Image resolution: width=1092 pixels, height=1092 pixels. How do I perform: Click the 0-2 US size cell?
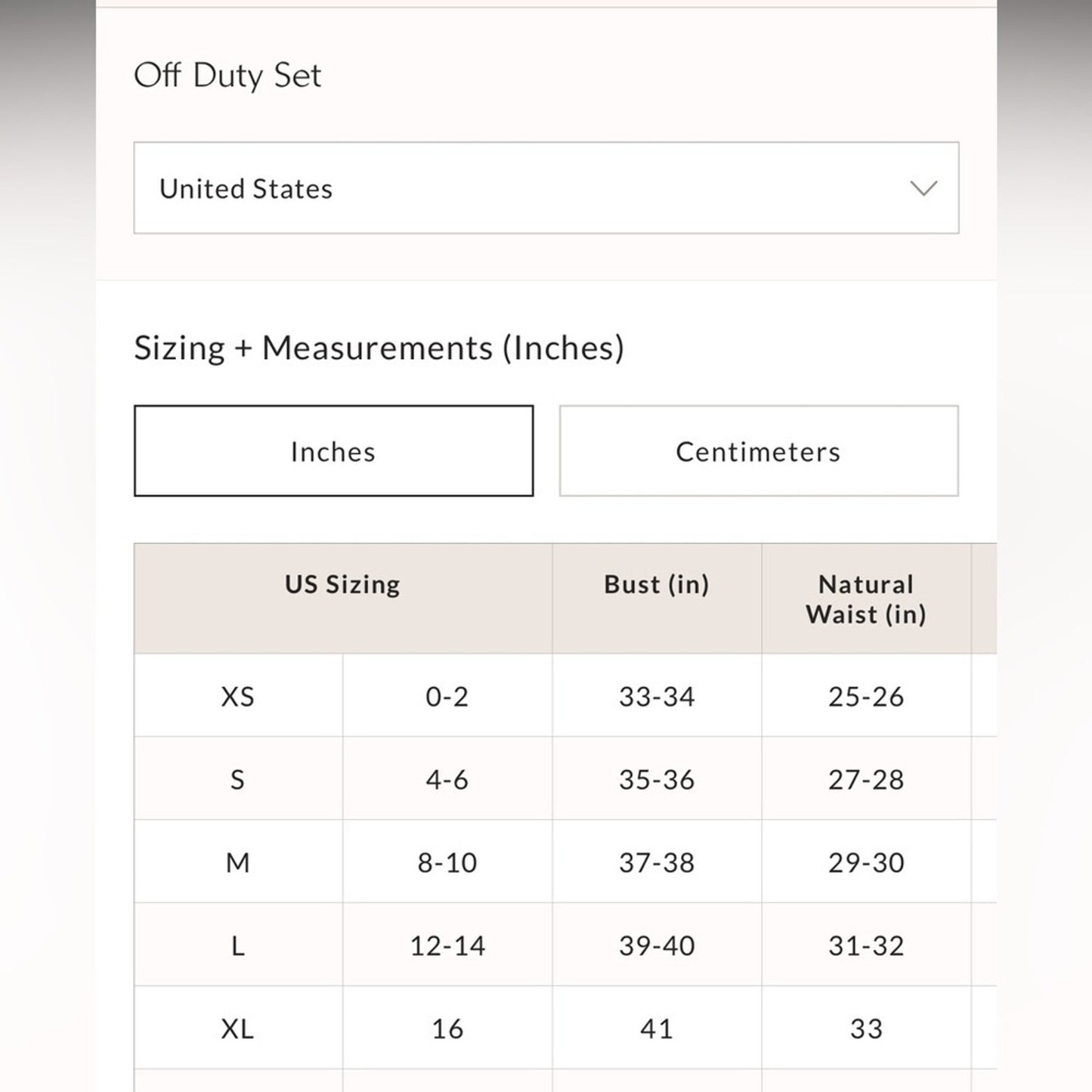tap(447, 696)
